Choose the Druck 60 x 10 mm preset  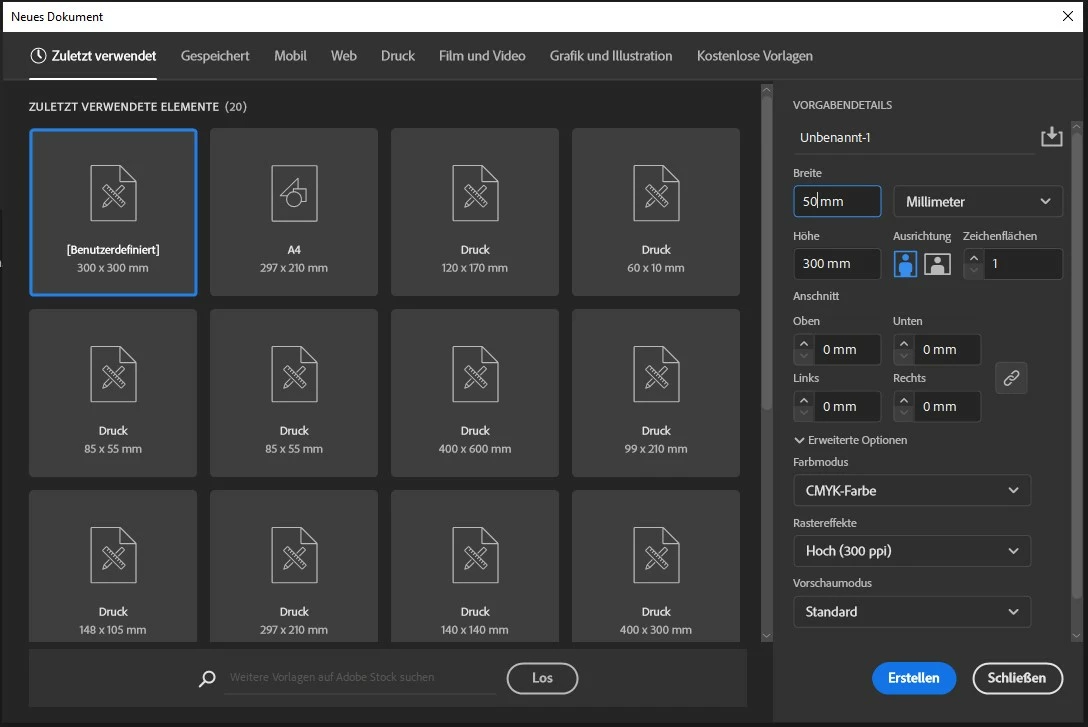656,212
